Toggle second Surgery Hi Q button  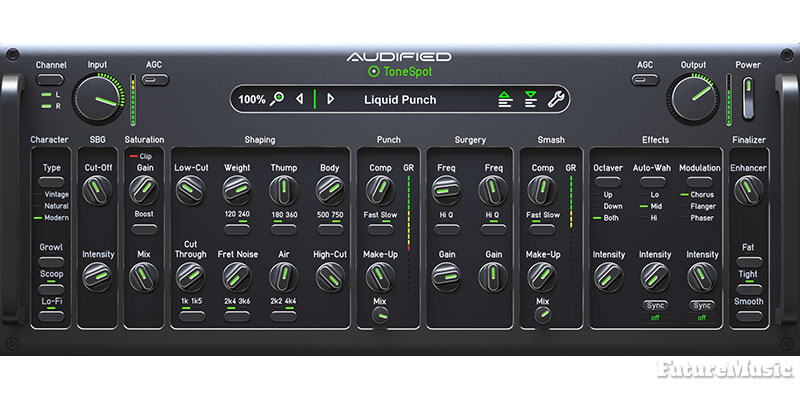[493, 229]
